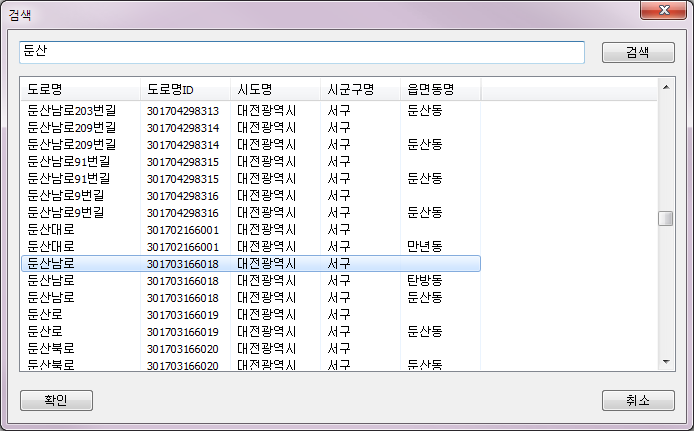694x431 pixels.
Task: Click the scrollbar down arrow in the list
Action: 665,361
